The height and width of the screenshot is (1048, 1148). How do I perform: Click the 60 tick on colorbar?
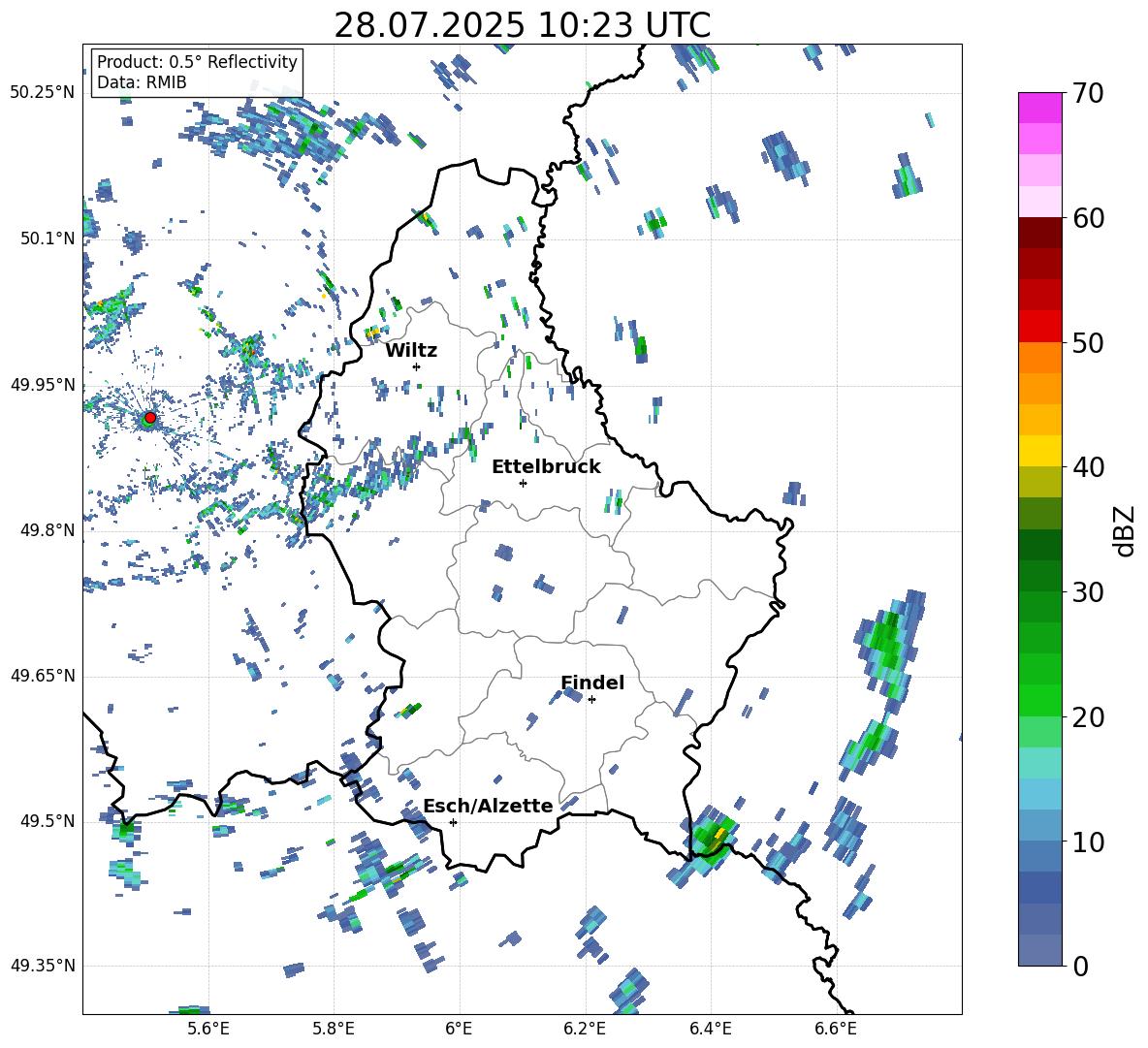tap(1088, 218)
